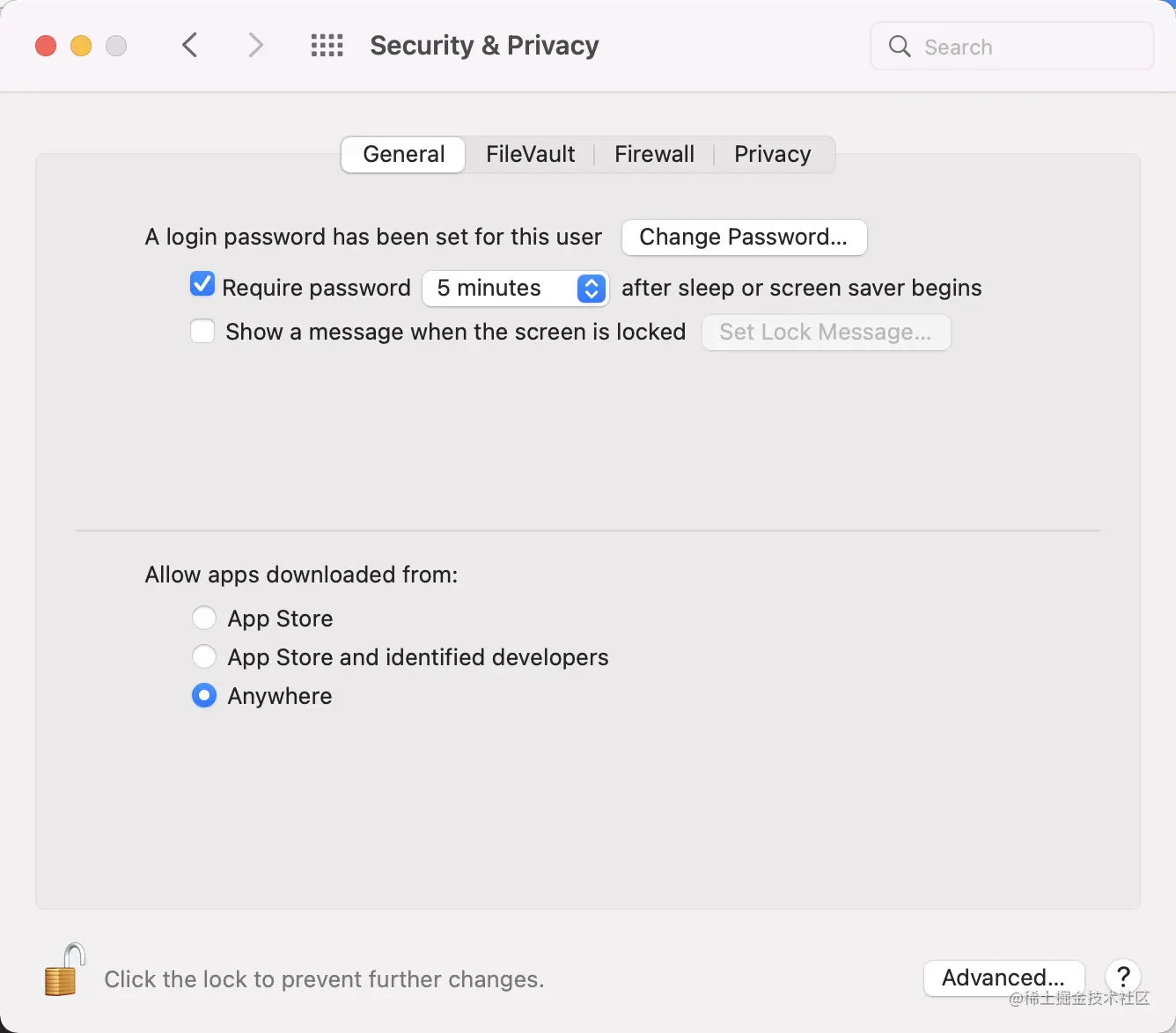Screen dimensions: 1176x1033
Task: Minimize the window with the yellow button
Action: pyautogui.click(x=81, y=46)
